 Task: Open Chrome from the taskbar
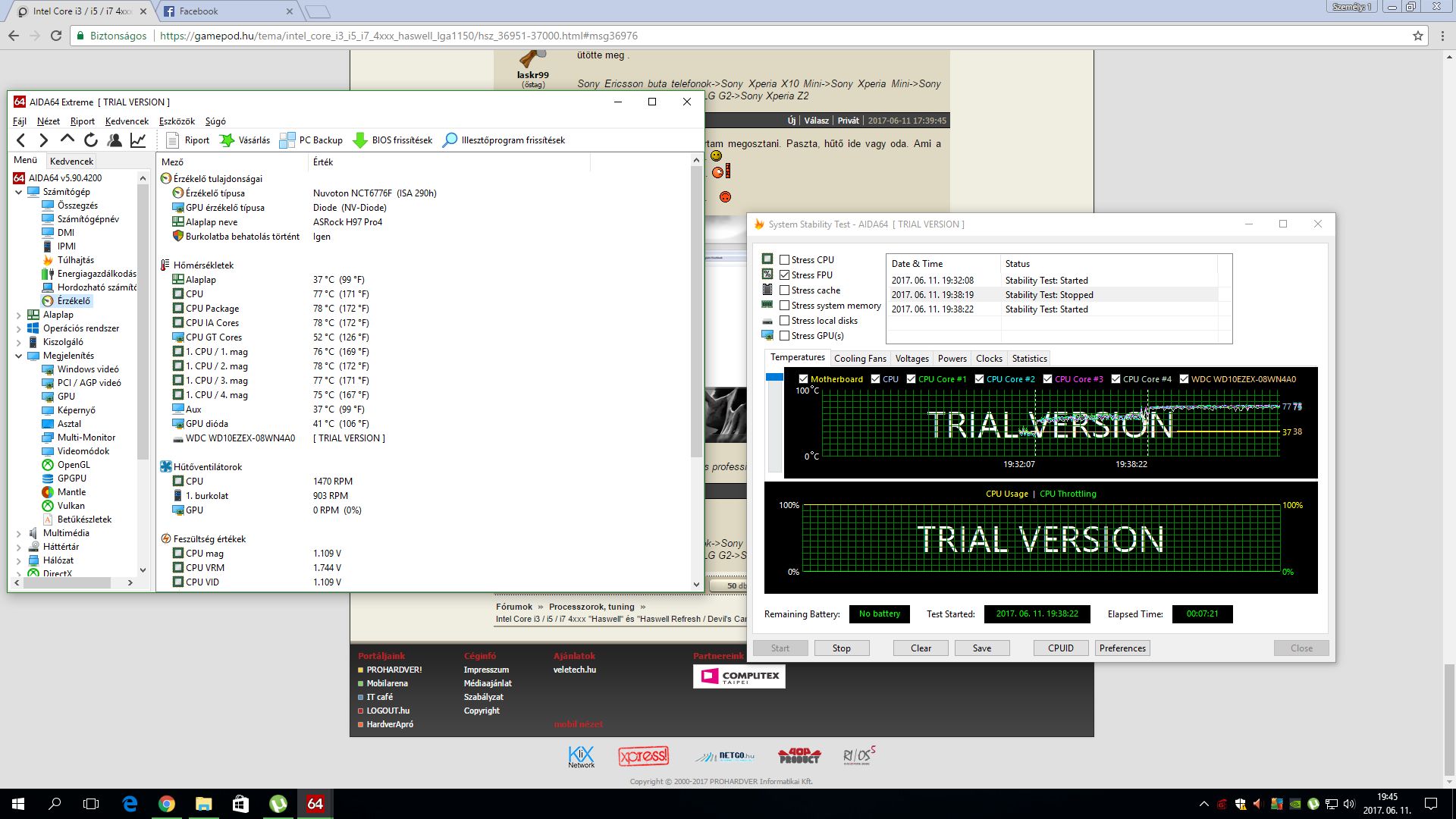[167, 804]
